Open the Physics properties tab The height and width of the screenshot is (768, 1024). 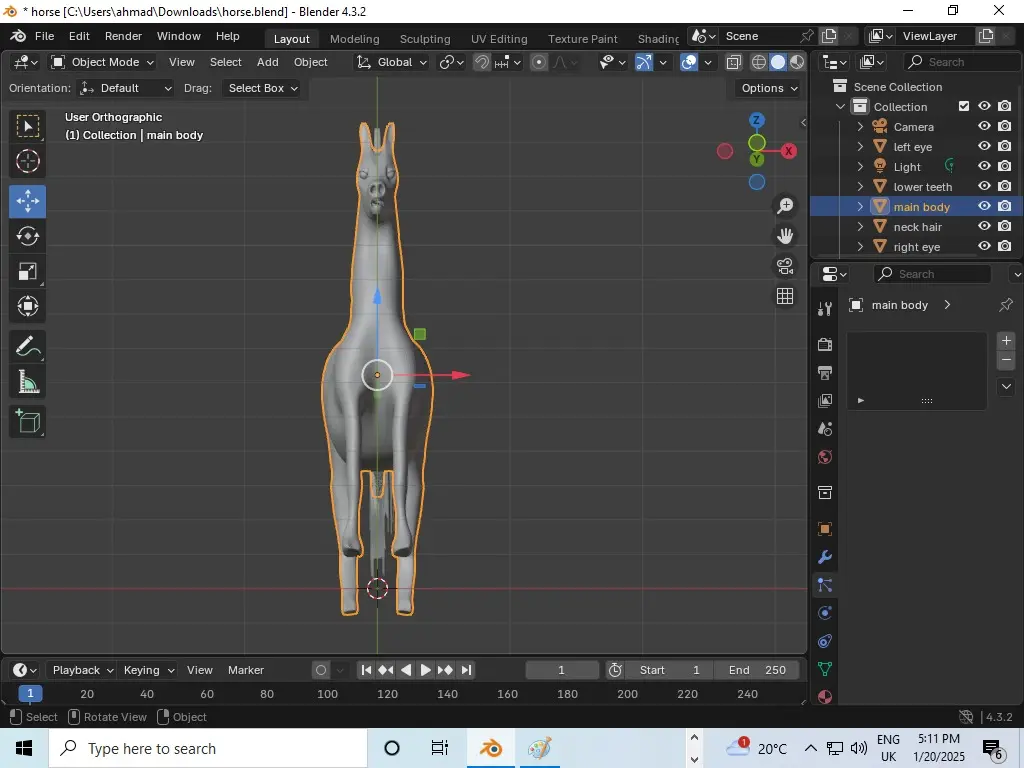tap(825, 613)
